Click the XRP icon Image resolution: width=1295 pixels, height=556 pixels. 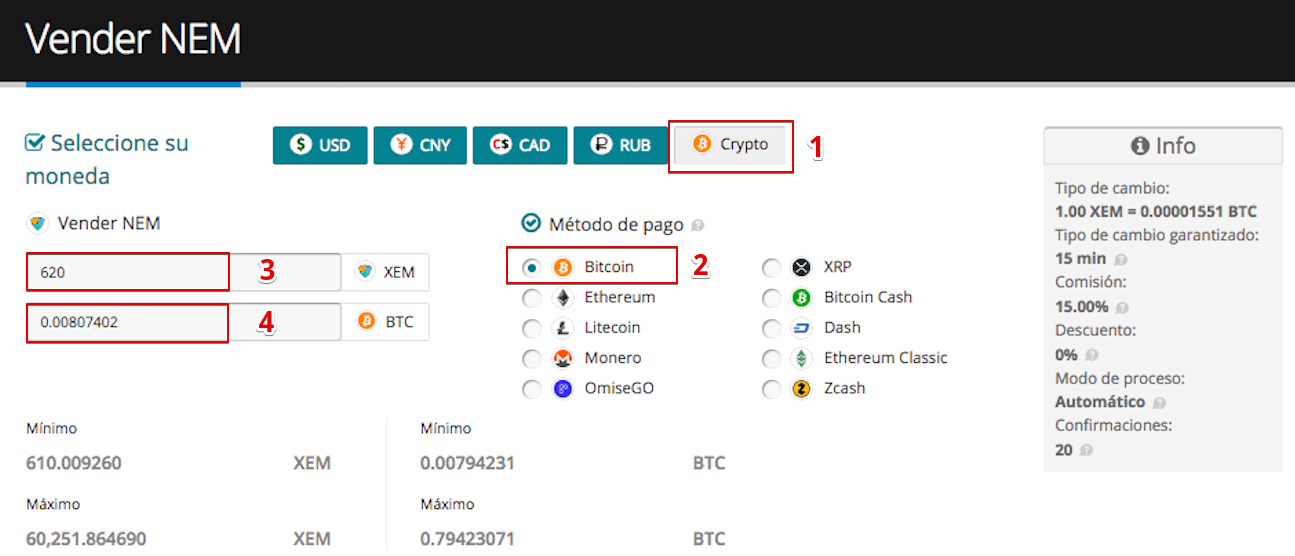[x=801, y=268]
